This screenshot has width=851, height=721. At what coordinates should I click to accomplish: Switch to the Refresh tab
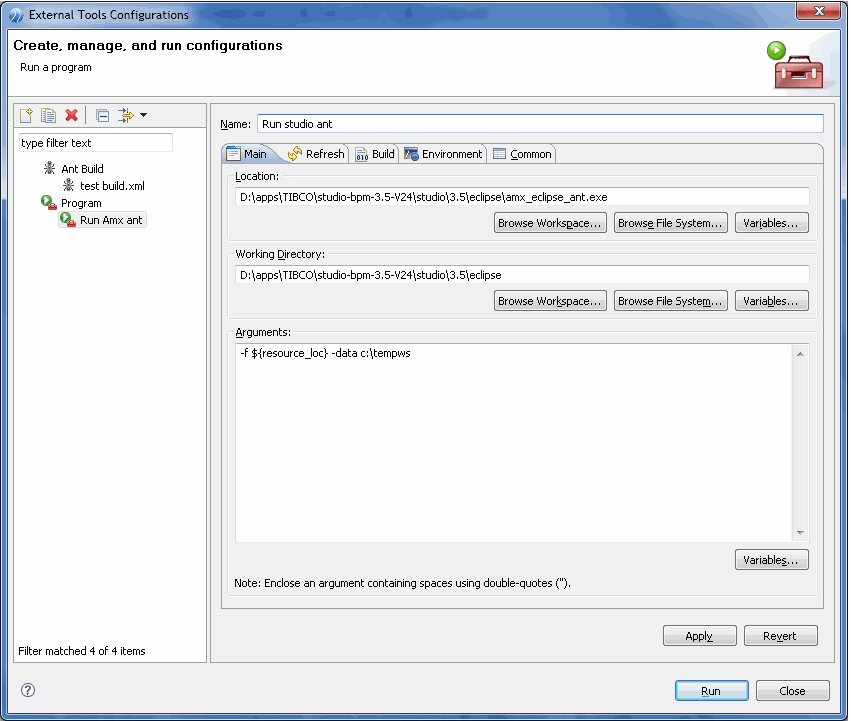click(x=316, y=154)
